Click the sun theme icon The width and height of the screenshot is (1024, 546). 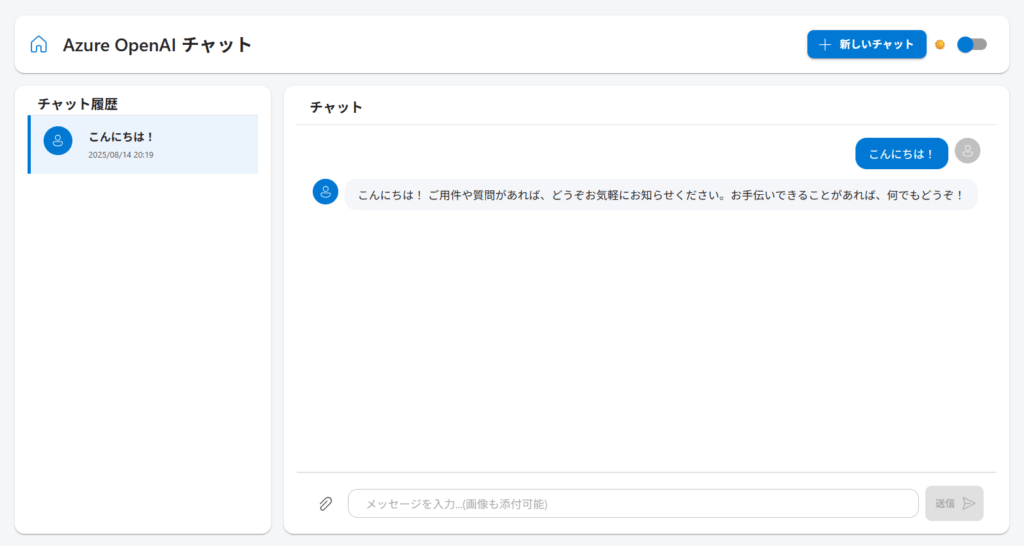pos(940,44)
